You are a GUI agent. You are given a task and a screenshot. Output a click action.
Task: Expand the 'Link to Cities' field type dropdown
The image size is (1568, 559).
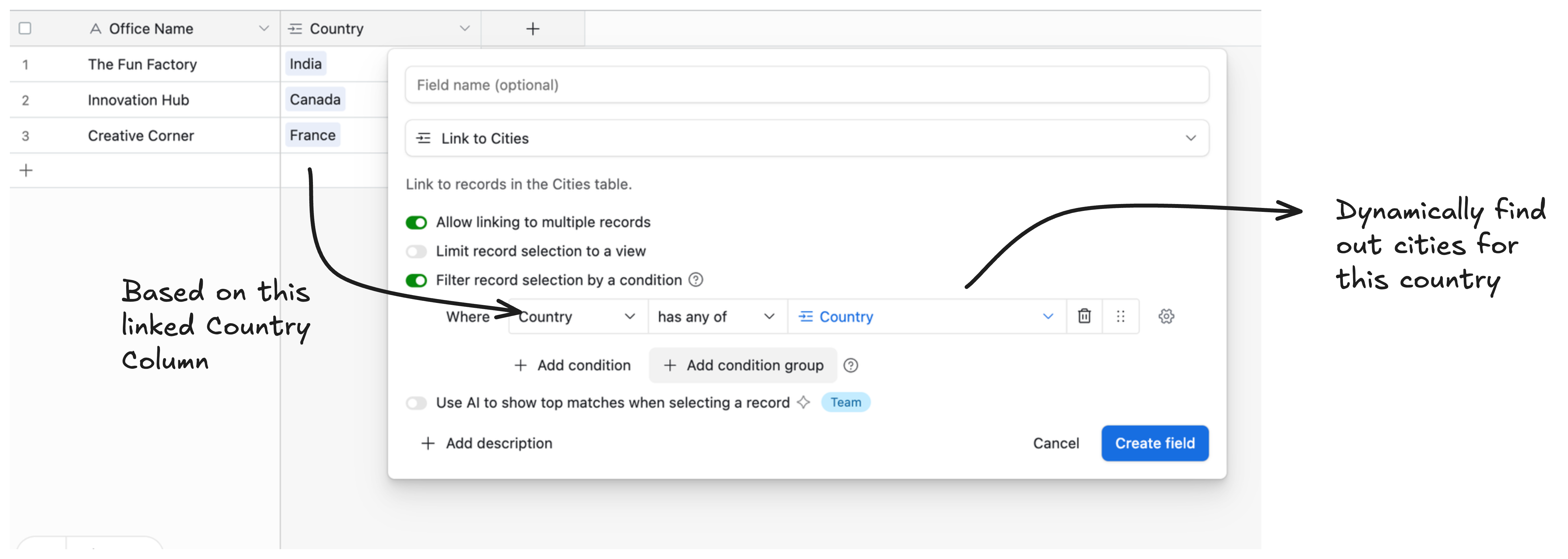(x=1191, y=138)
